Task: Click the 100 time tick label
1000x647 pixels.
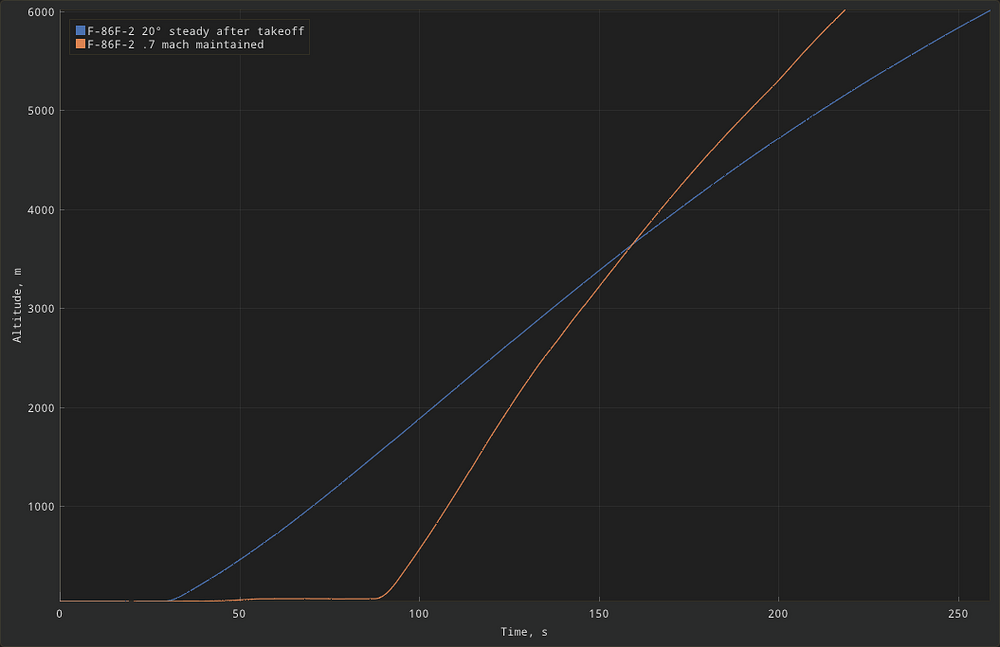Action: click(419, 614)
